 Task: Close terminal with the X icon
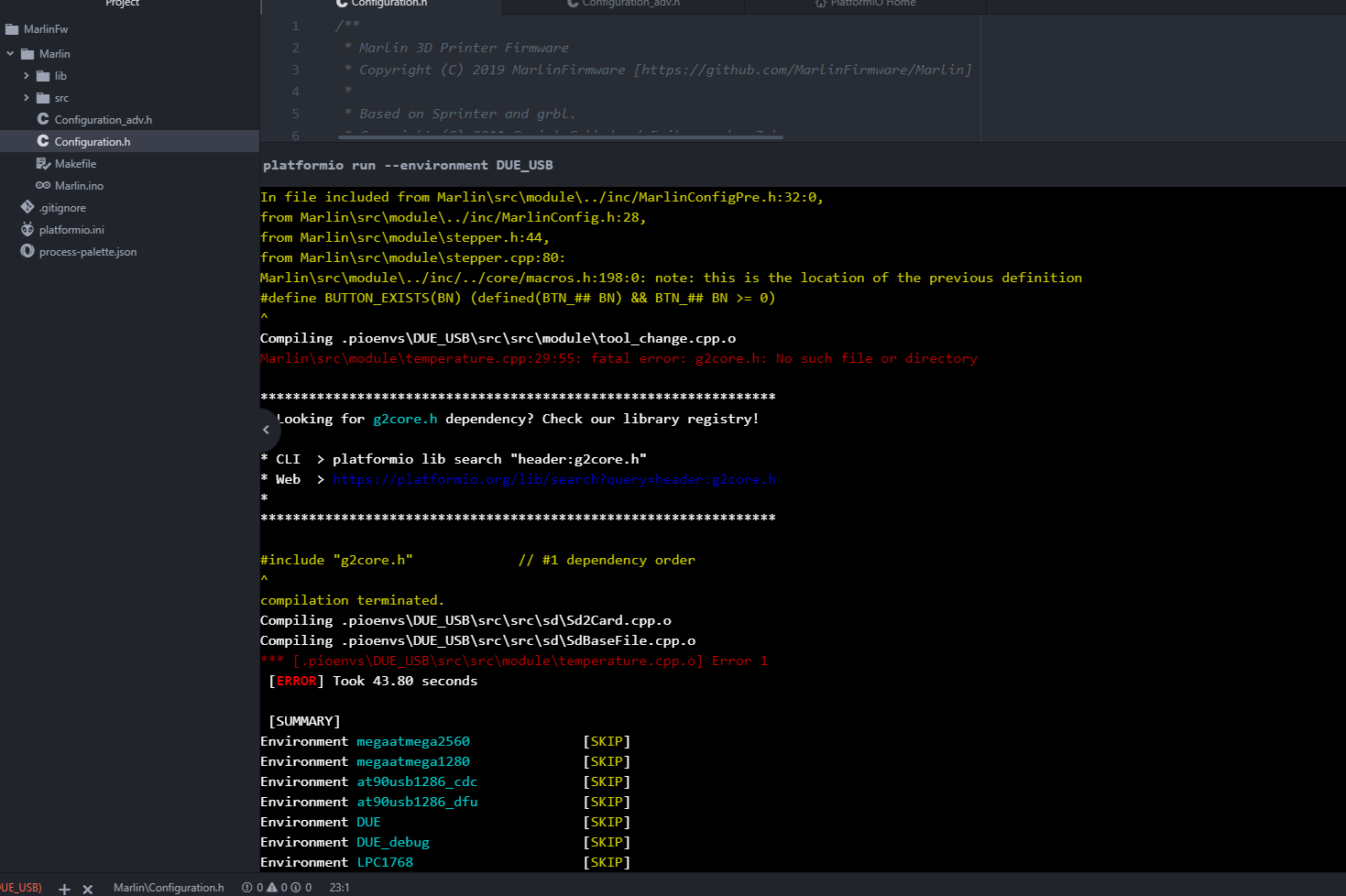pos(88,889)
